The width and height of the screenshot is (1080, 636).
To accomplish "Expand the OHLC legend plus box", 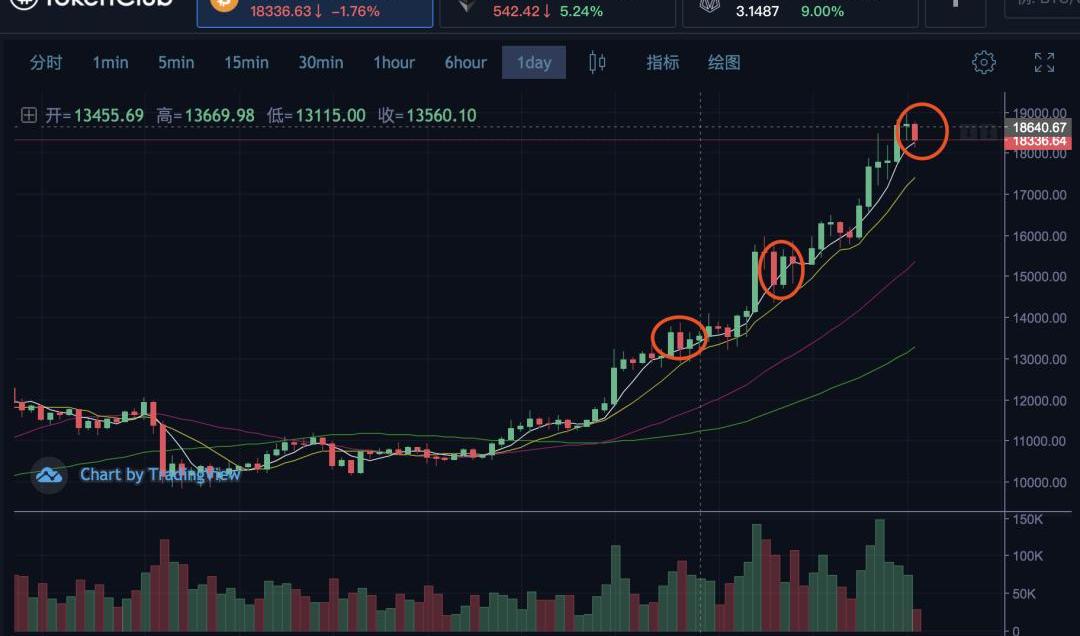I will [29, 116].
